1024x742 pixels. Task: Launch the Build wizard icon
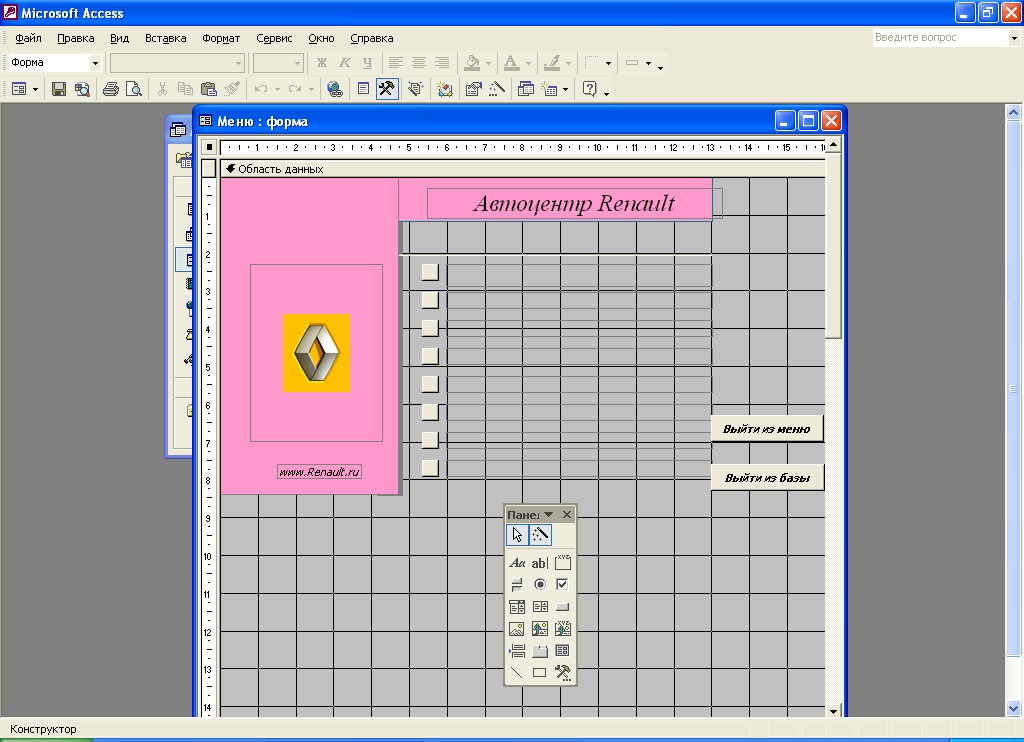497,89
